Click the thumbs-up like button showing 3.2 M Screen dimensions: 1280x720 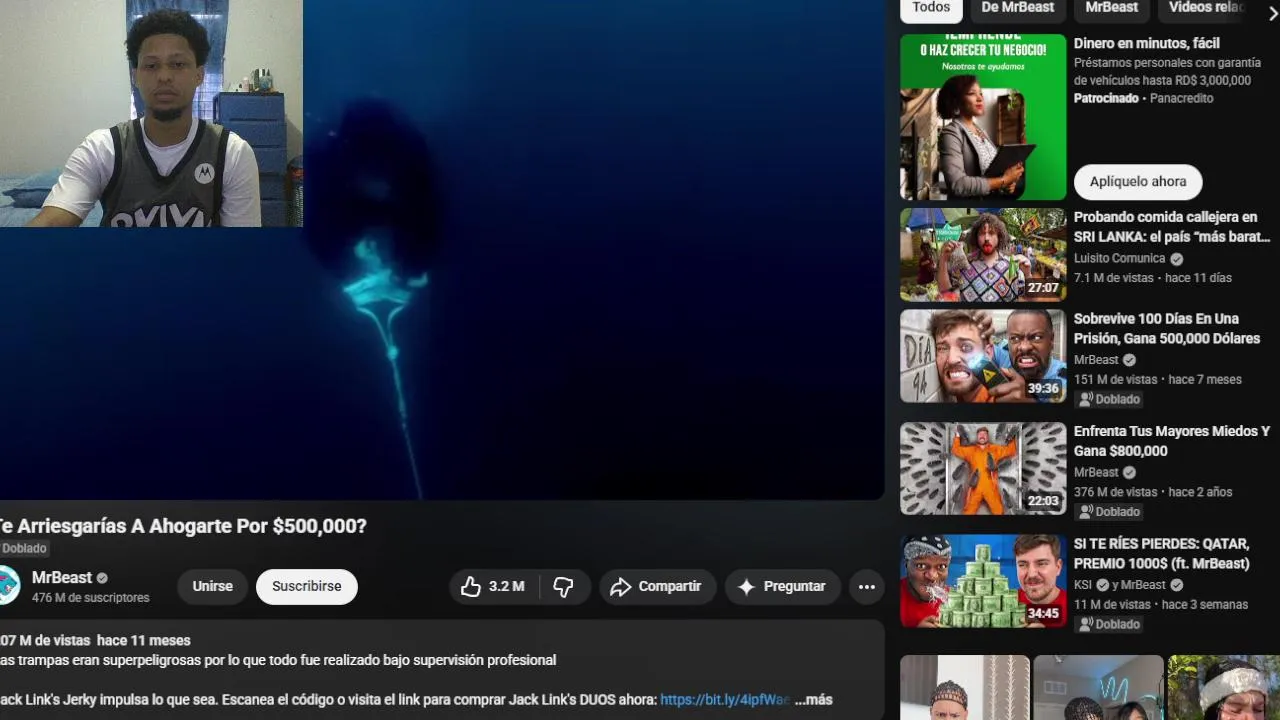tap(493, 587)
